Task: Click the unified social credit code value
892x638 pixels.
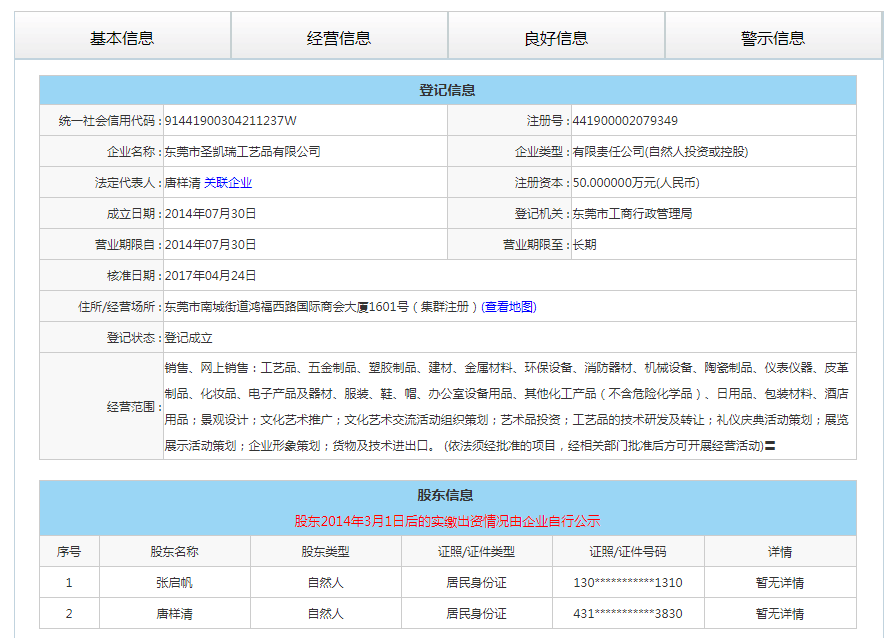Action: [231, 121]
